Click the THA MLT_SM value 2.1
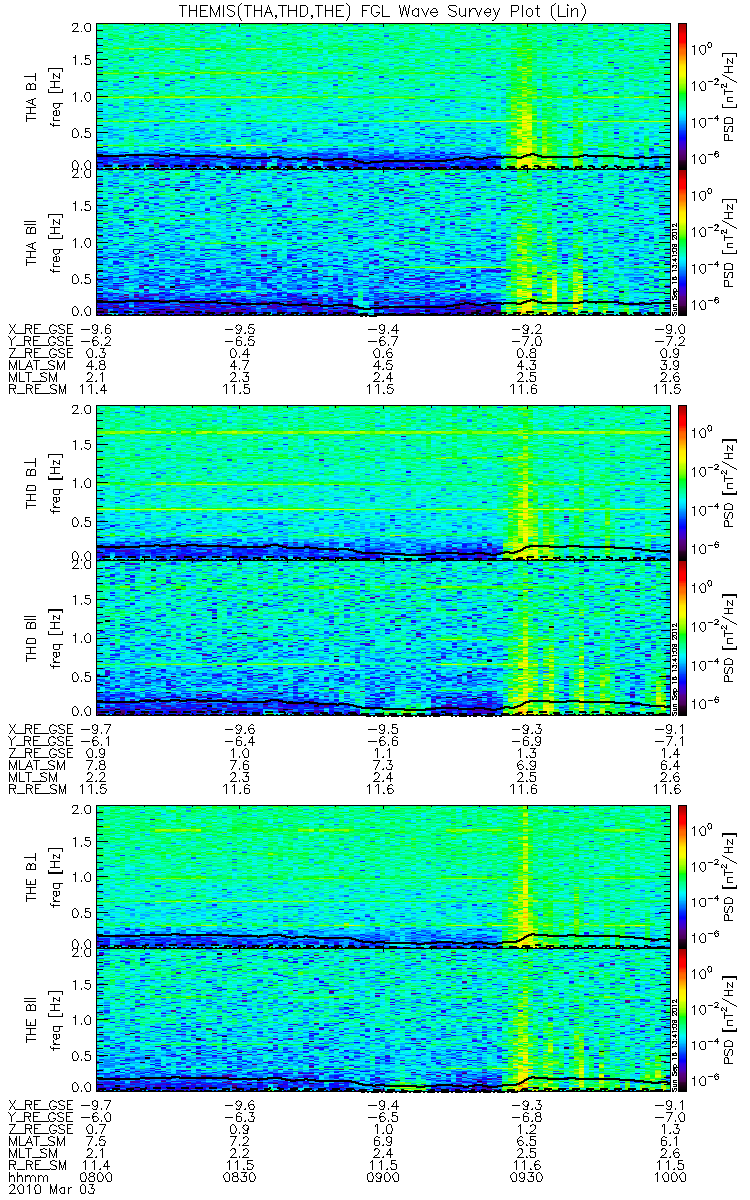The image size is (750, 1200). 97,378
